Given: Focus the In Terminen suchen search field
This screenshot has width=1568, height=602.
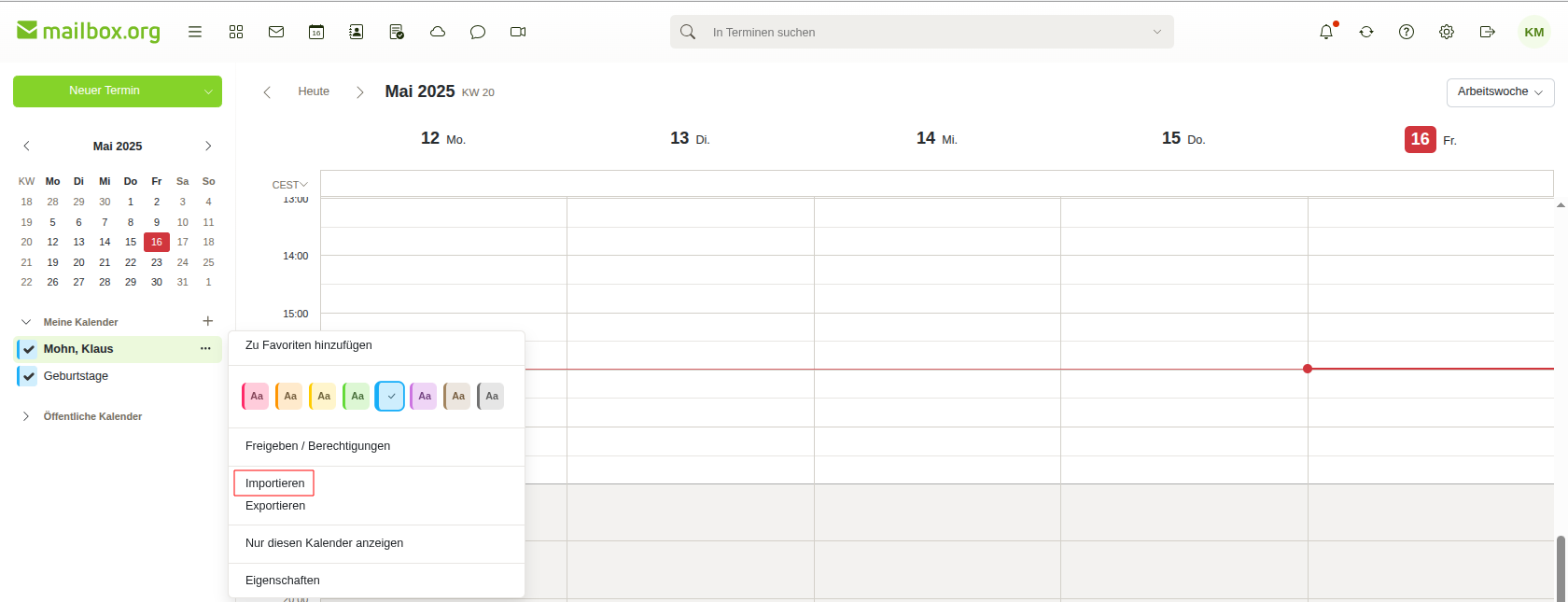Looking at the screenshot, I should (924, 32).
